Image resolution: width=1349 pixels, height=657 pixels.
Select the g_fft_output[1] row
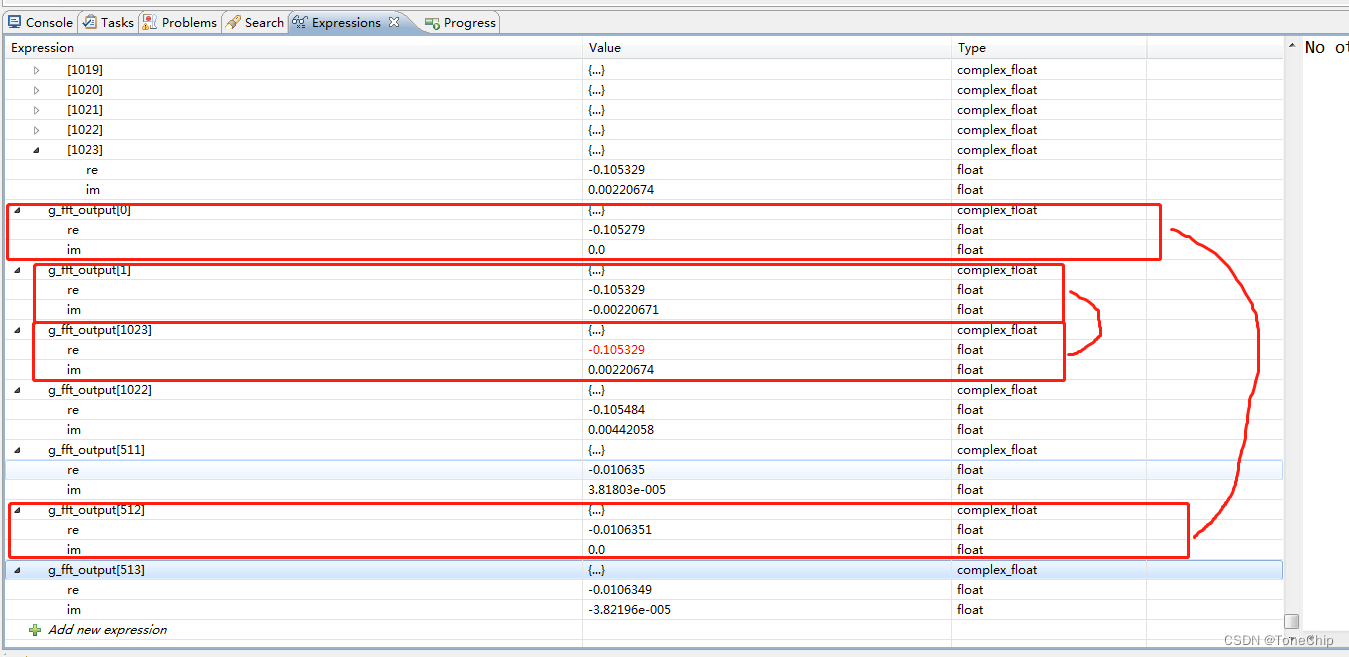coord(644,270)
